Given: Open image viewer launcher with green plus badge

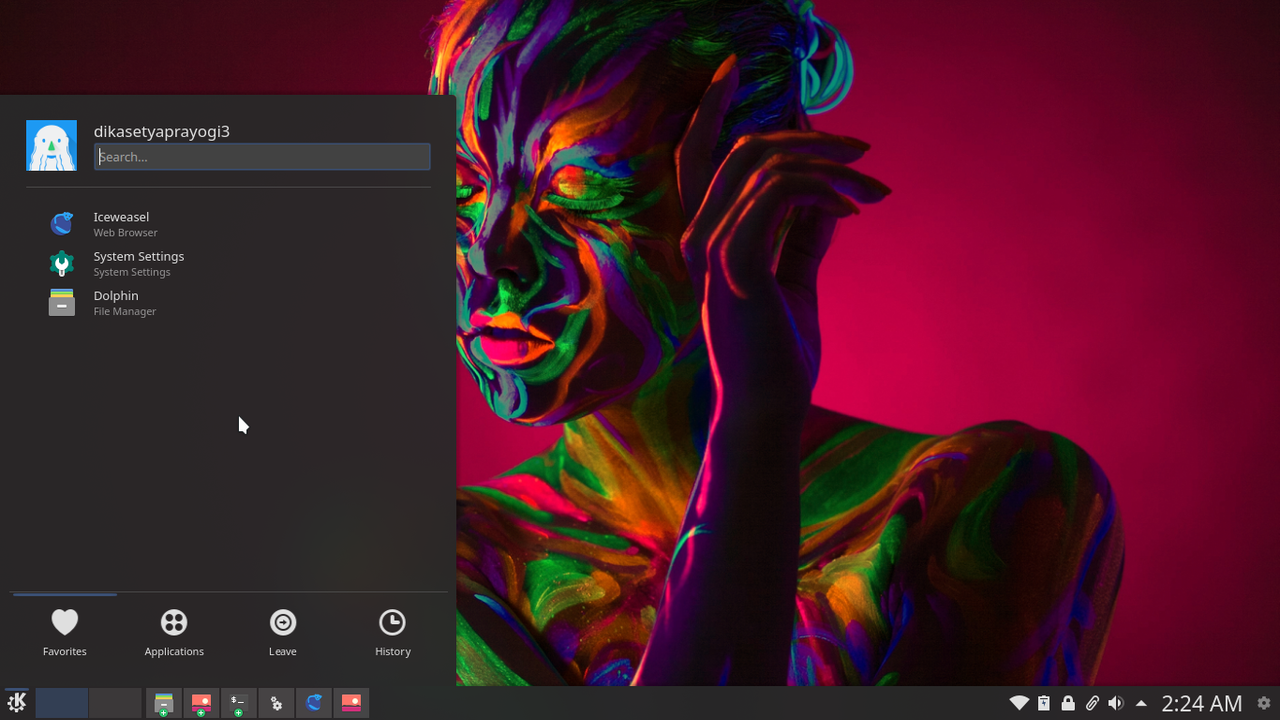Looking at the screenshot, I should [x=201, y=703].
